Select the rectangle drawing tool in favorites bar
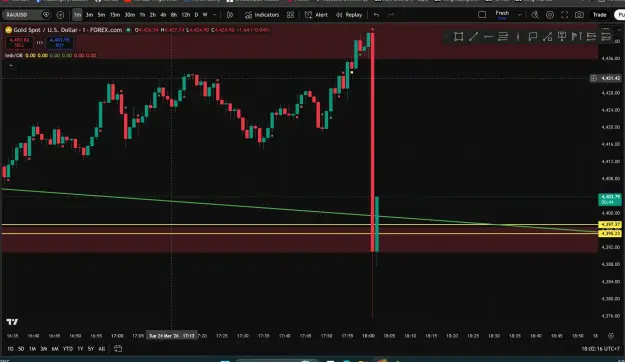Viewport: 625px width, 362px height. (x=458, y=37)
